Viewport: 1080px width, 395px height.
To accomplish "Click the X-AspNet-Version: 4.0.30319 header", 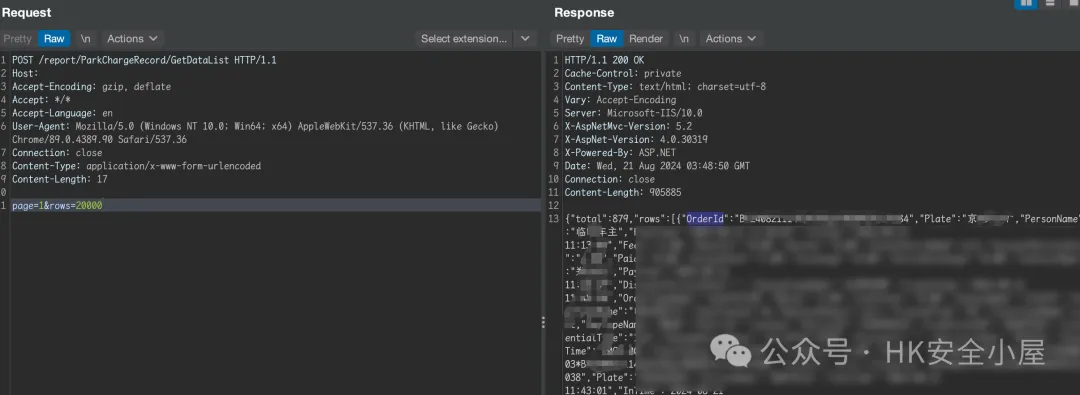I will (x=636, y=139).
